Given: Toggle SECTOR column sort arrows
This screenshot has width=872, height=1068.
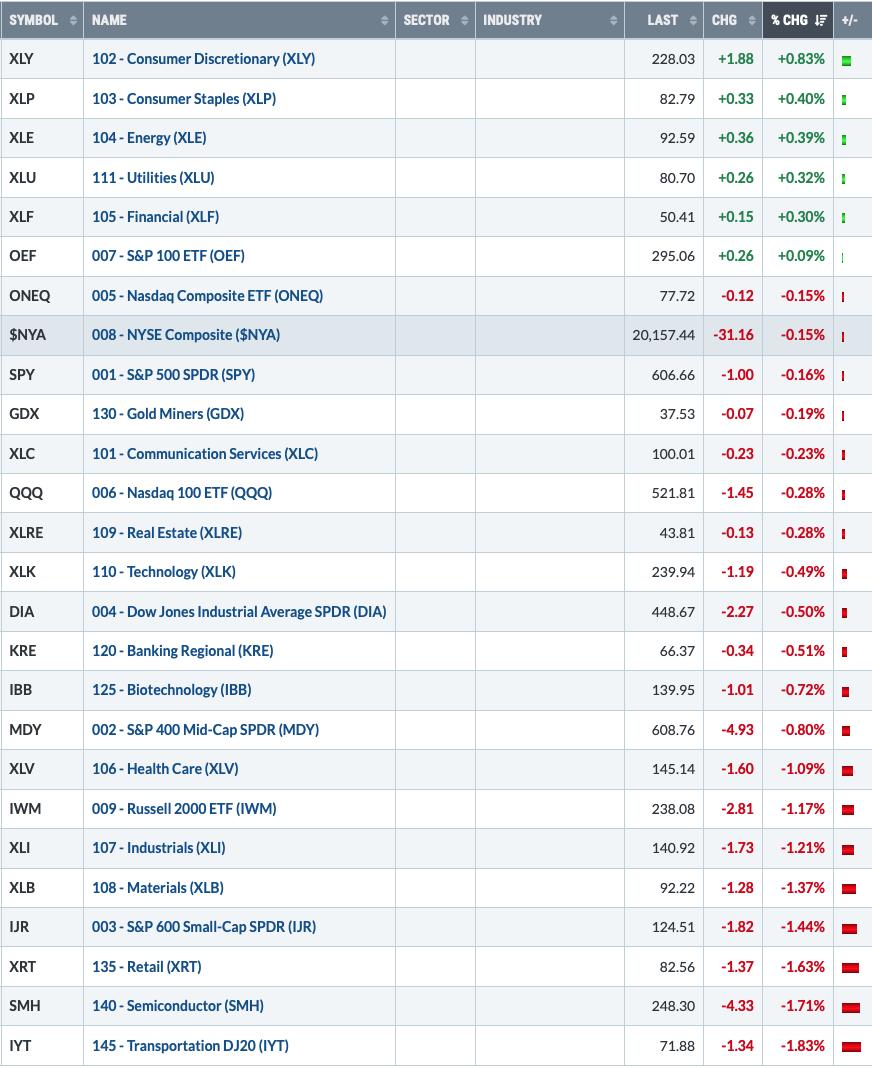Looking at the screenshot, I should pos(465,20).
